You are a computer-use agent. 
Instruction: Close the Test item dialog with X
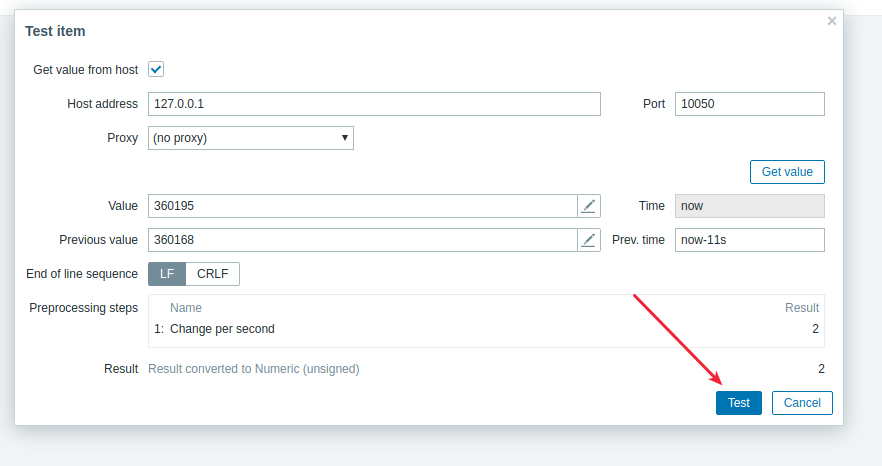(832, 21)
